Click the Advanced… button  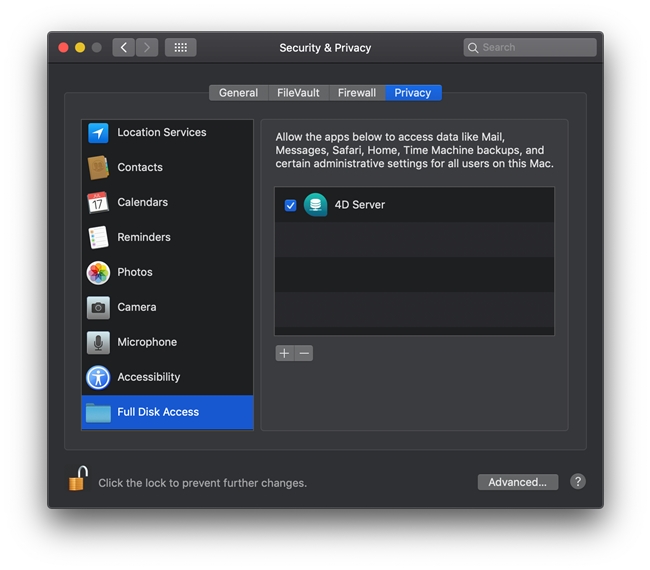pos(517,482)
